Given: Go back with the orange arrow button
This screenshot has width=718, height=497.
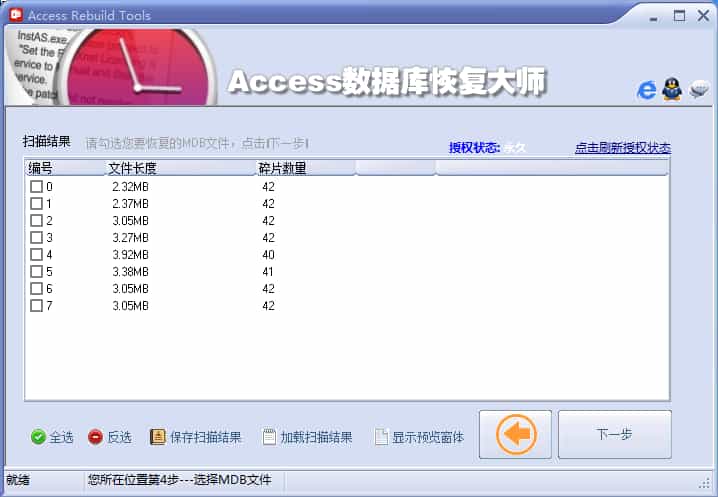Looking at the screenshot, I should pyautogui.click(x=515, y=434).
